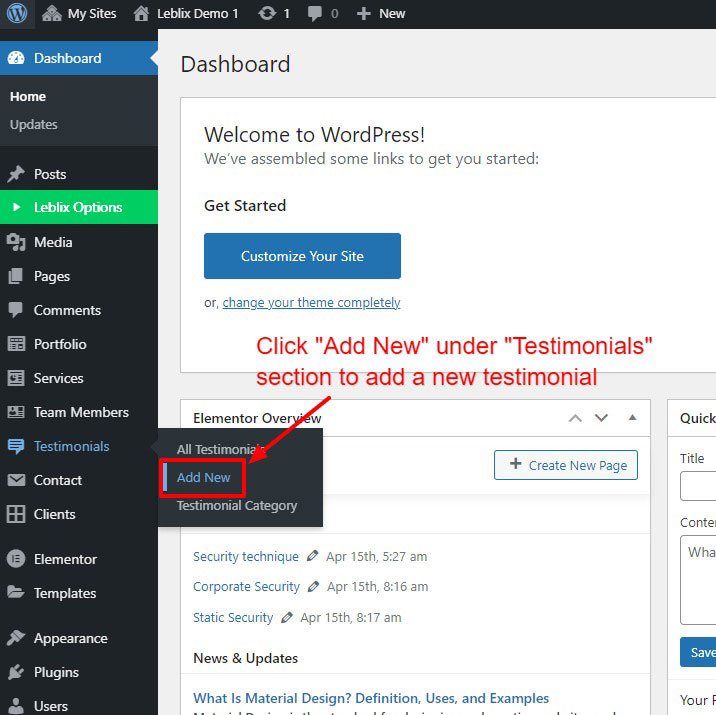Open the Plugins icon in sidebar
The width and height of the screenshot is (716, 715).
pos(16,672)
